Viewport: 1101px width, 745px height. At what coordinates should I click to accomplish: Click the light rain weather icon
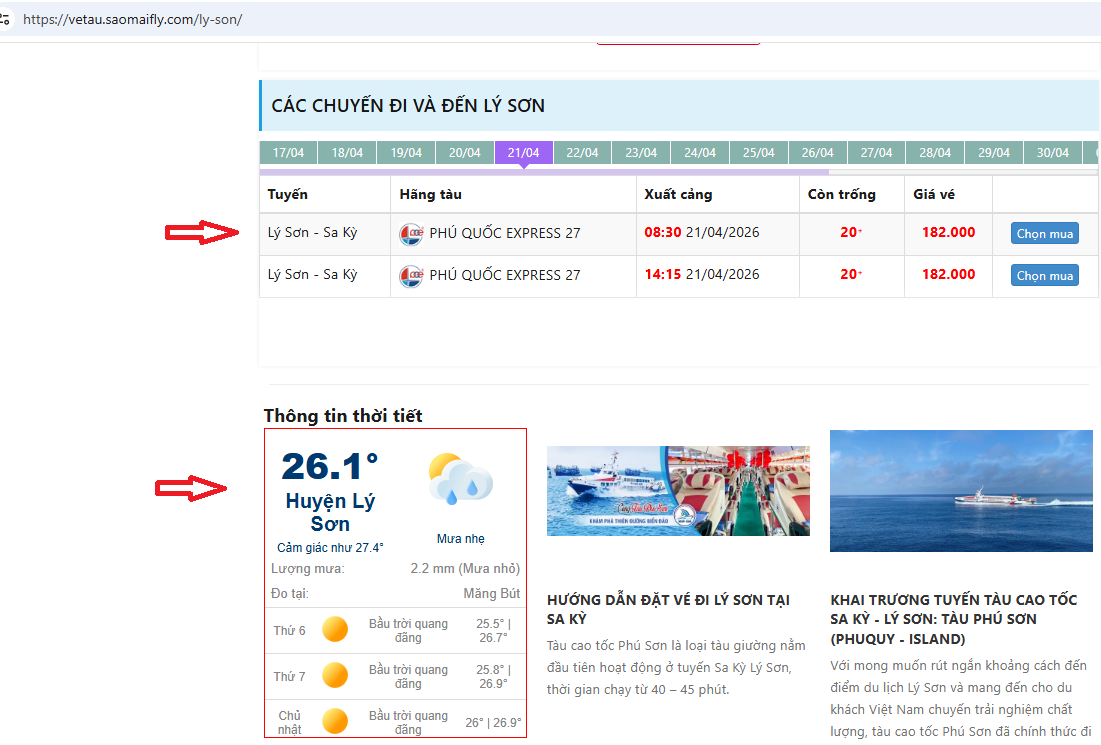(461, 479)
